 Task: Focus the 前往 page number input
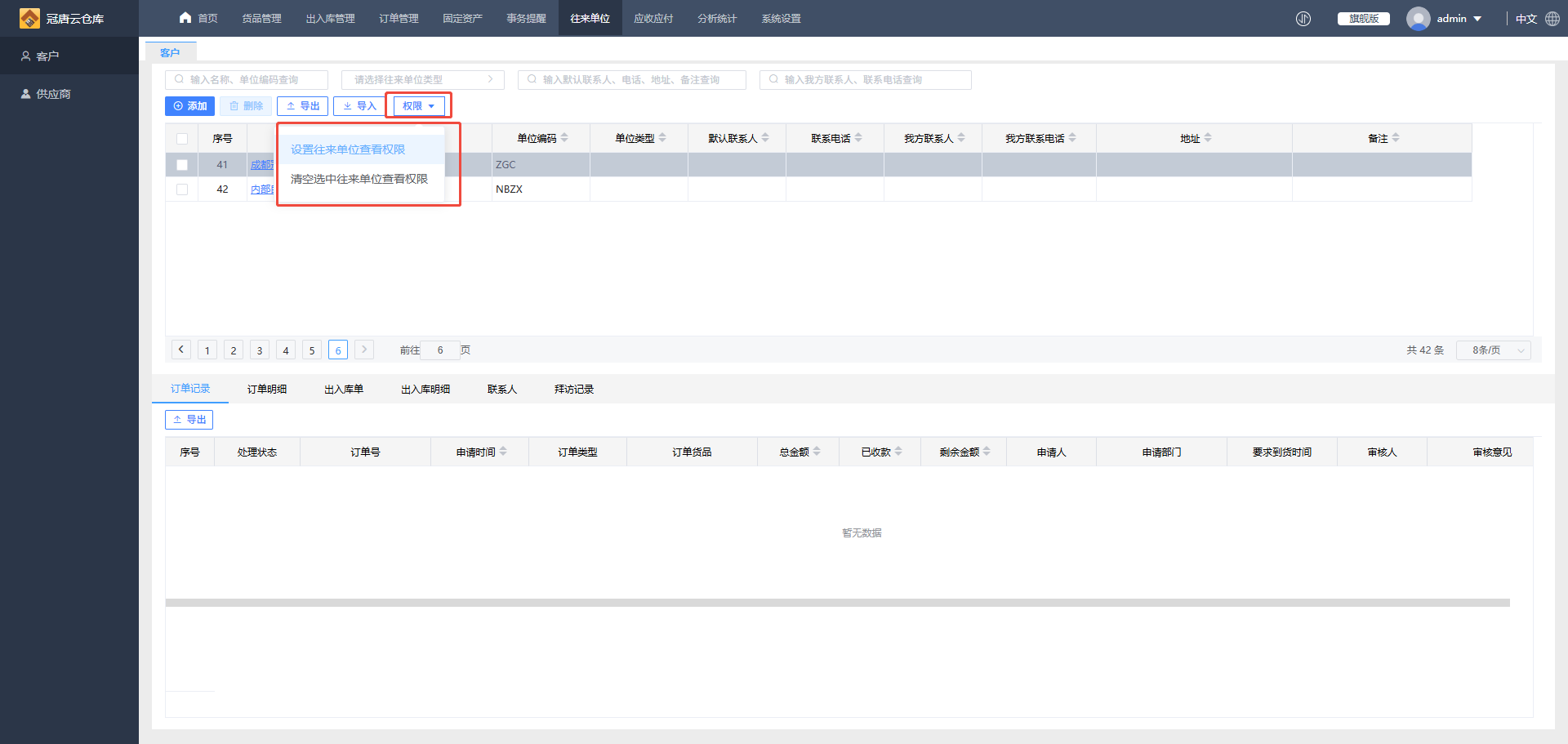[x=440, y=350]
